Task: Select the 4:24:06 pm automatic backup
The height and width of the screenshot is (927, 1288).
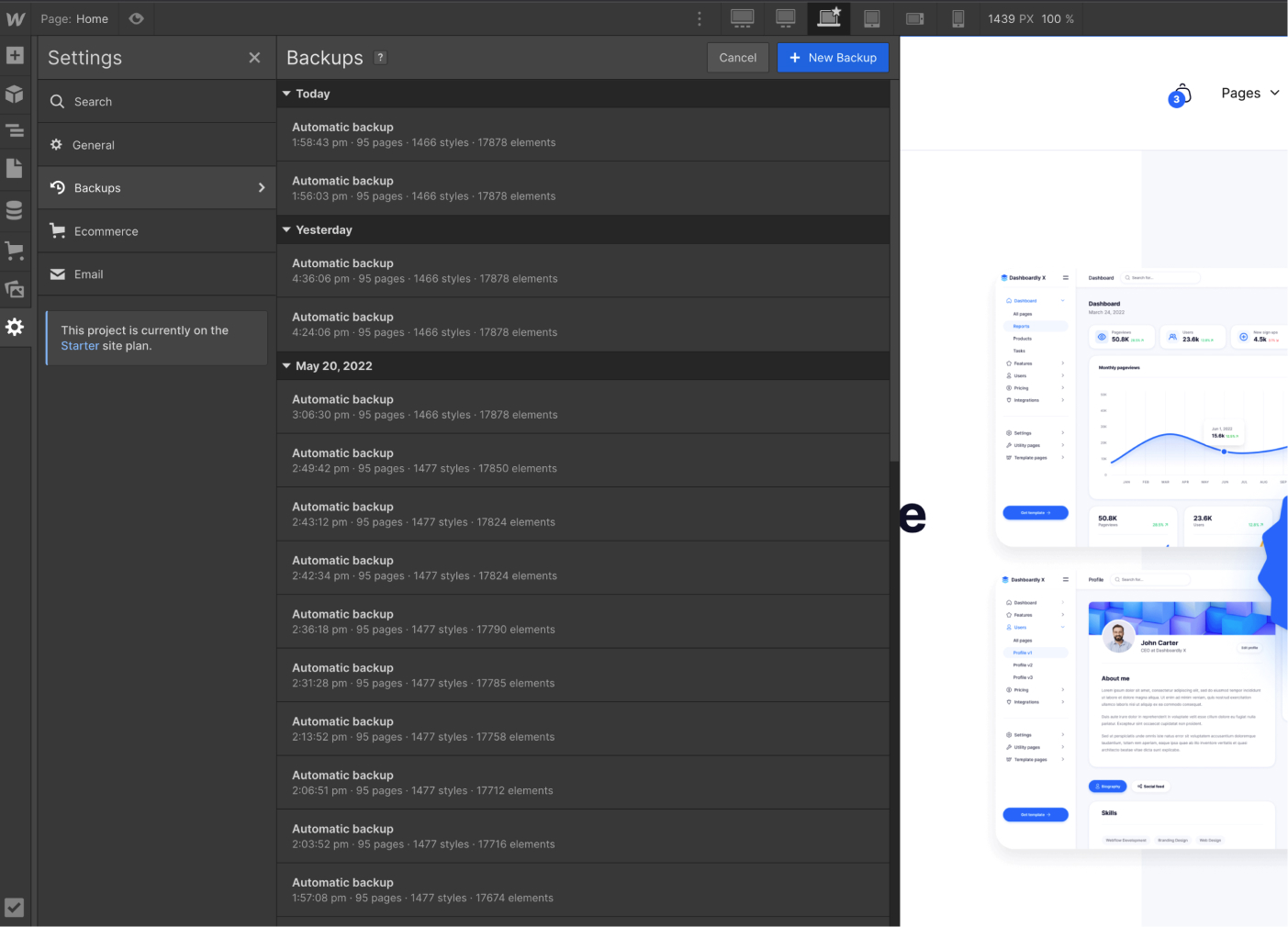Action: click(x=583, y=325)
